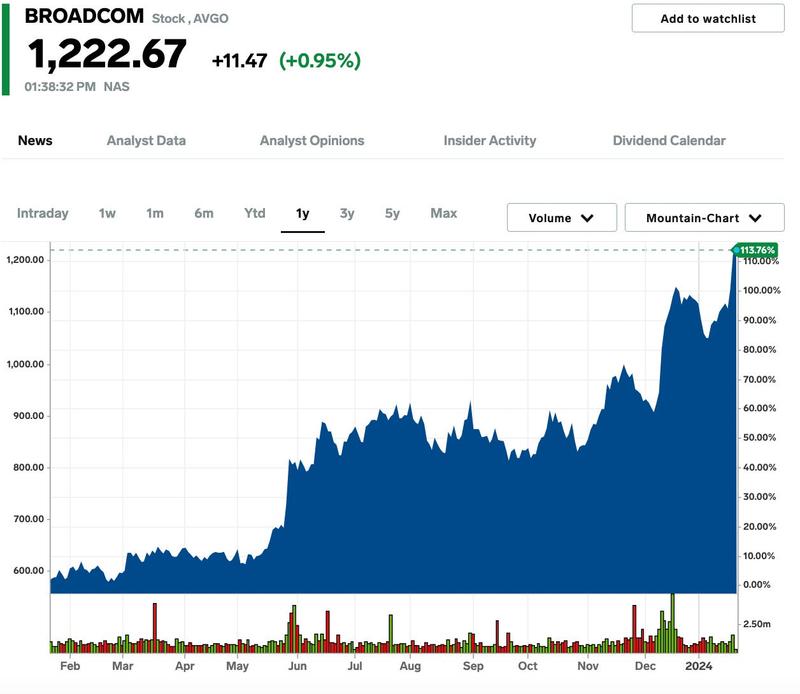Click the 2.50m volume axis label
Screen dimensions: 800x694
(757, 624)
